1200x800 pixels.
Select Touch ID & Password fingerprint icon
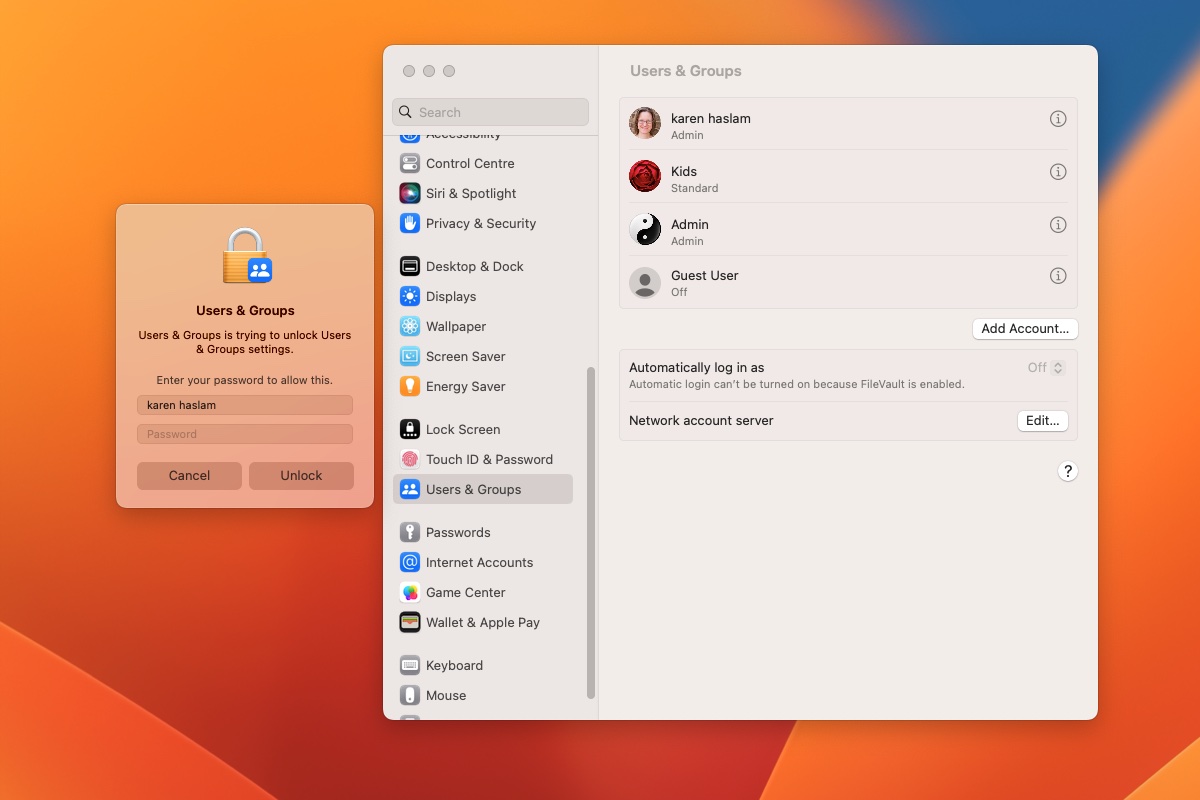click(410, 459)
